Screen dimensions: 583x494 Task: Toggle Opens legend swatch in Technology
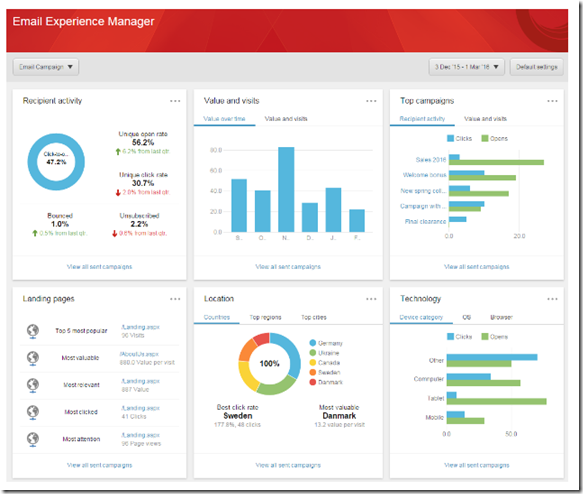pyautogui.click(x=485, y=337)
